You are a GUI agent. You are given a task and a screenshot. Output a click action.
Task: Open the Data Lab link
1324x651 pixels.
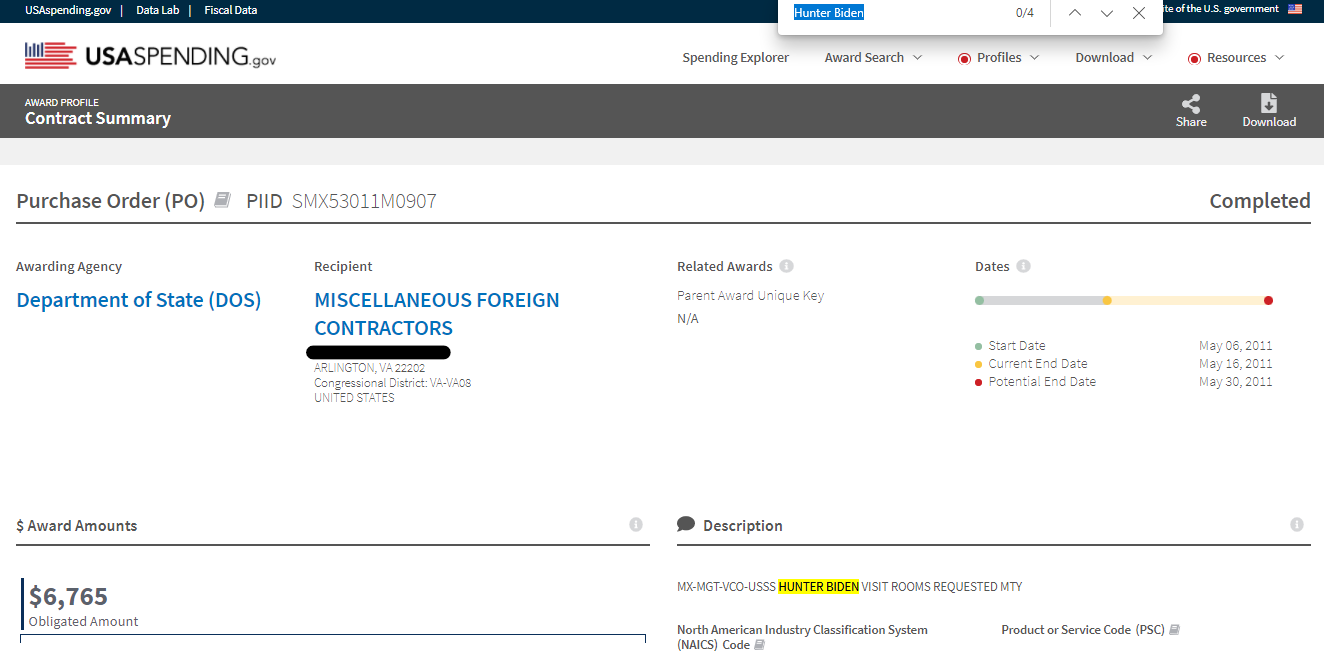coord(157,10)
